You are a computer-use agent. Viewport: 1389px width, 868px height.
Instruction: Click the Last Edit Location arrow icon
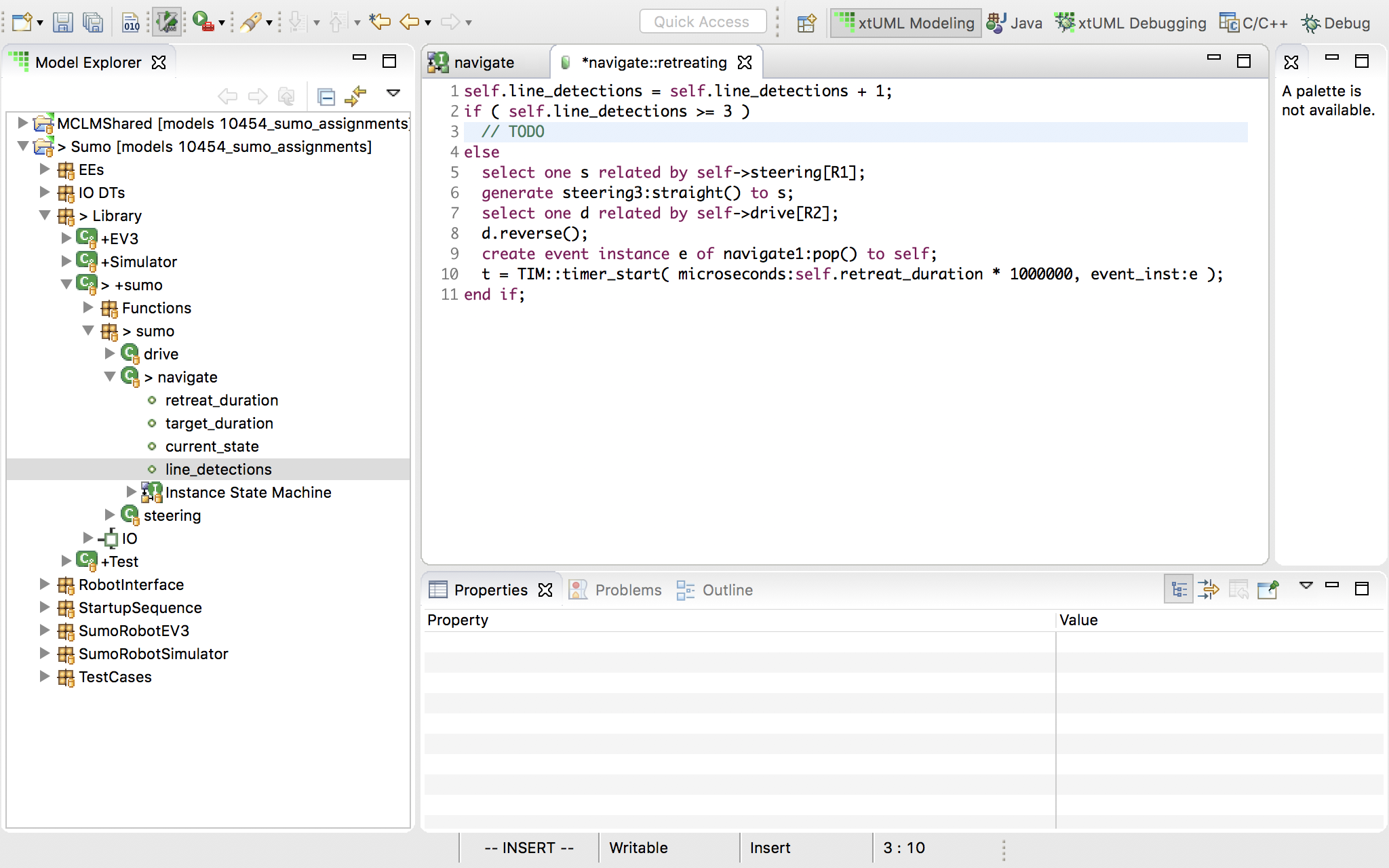380,22
